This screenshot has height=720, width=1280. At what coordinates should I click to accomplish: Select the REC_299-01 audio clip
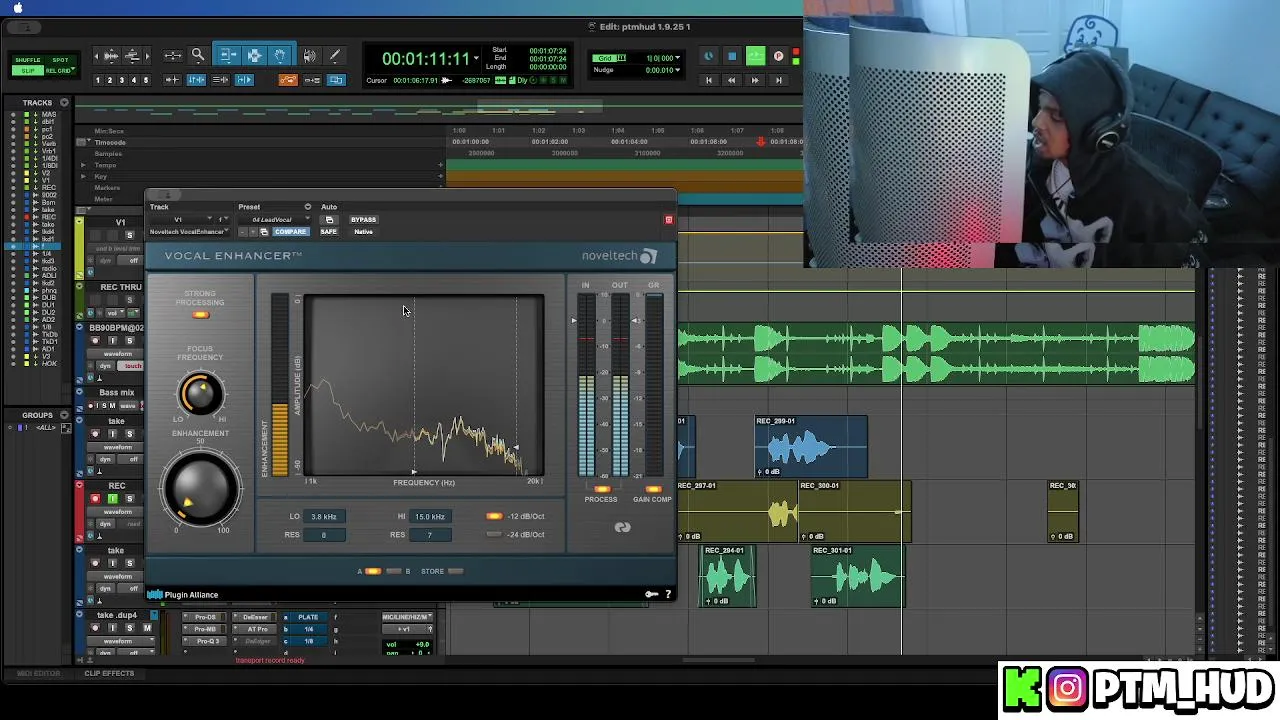(811, 446)
